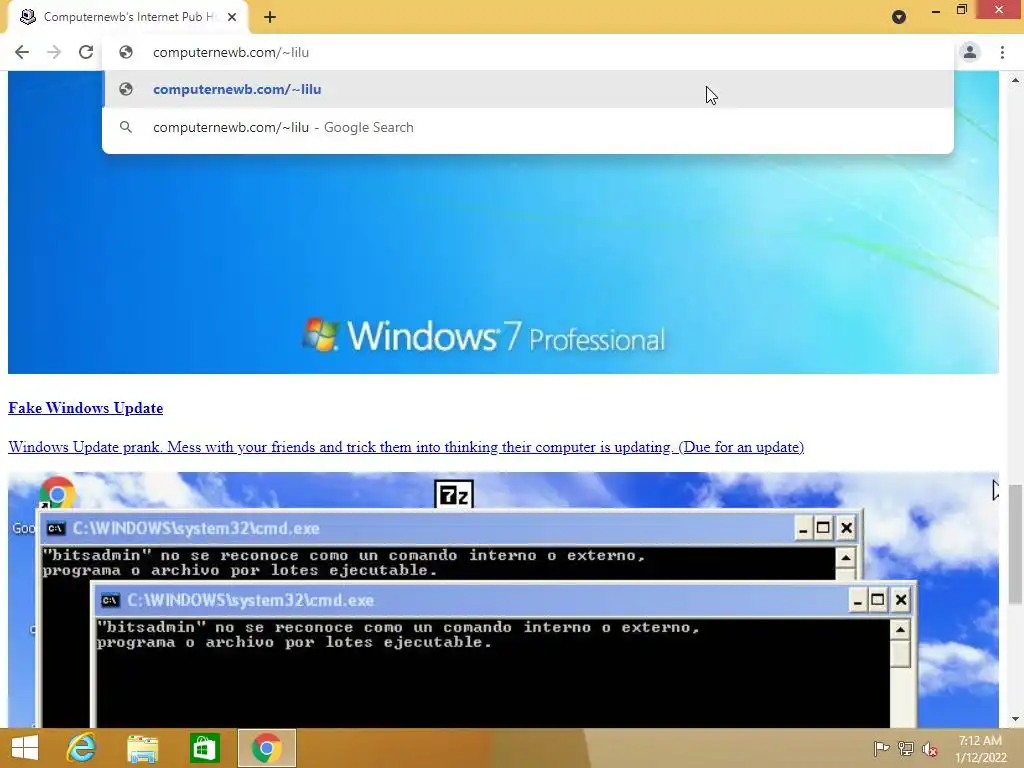
Task: Click the globe icon in the address bar
Action: click(x=126, y=52)
